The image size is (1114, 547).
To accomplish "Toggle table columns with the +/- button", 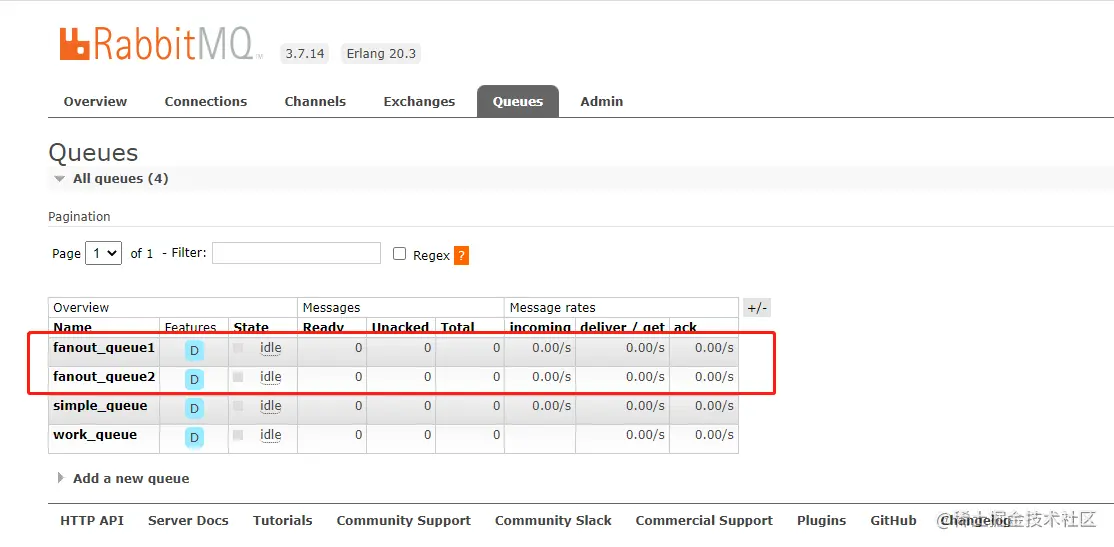I will pos(757,308).
